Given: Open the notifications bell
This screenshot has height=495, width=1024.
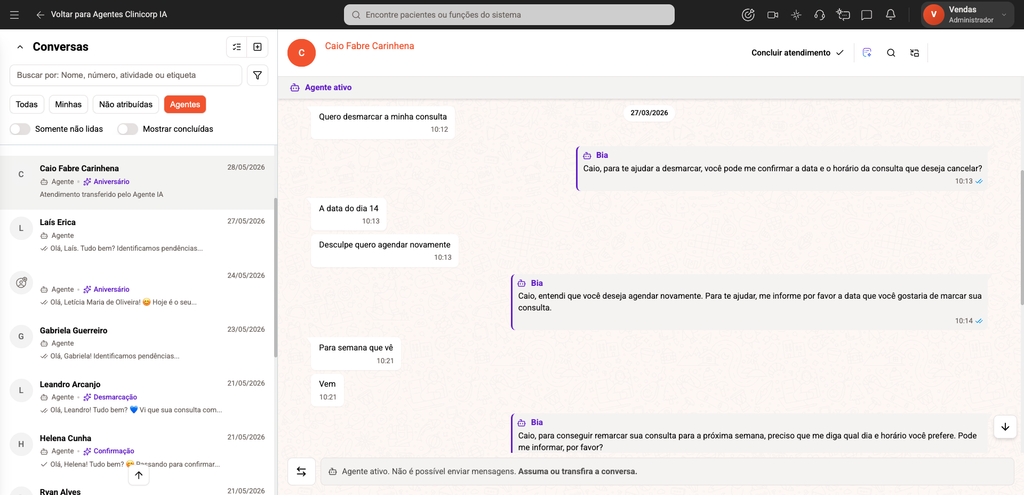Looking at the screenshot, I should click(890, 14).
